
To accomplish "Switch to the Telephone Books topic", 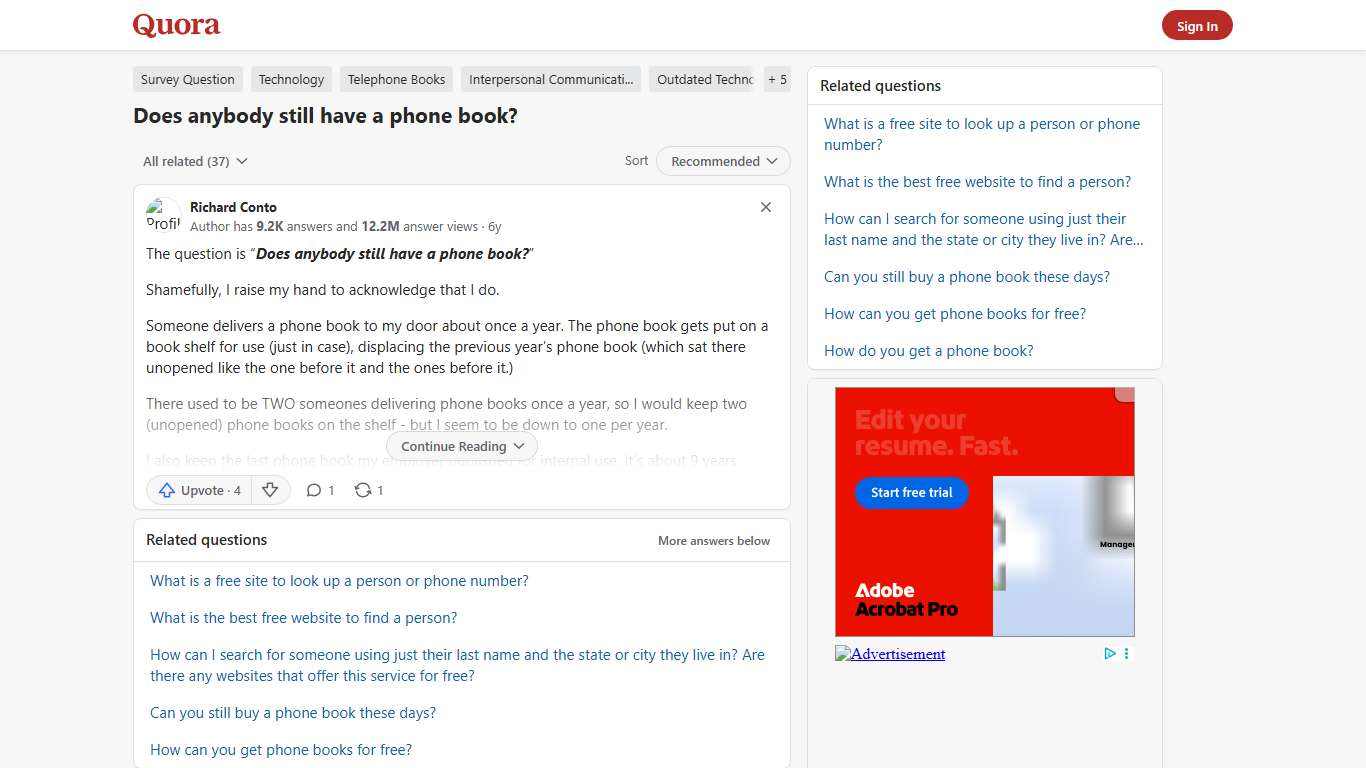I will tap(396, 79).
